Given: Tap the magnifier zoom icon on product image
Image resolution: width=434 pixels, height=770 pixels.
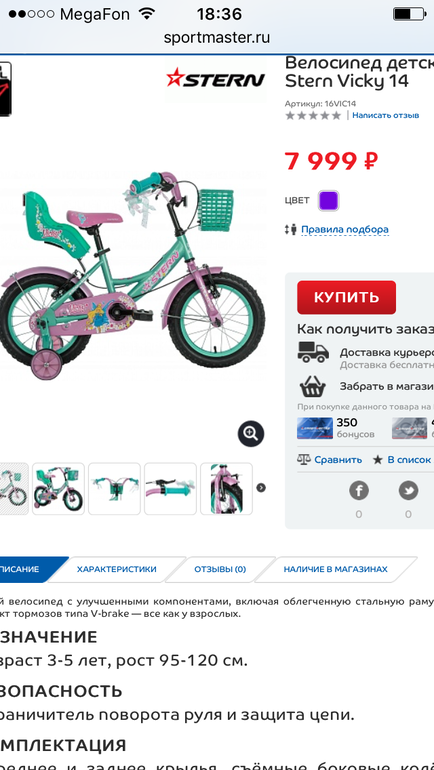Looking at the screenshot, I should click(251, 434).
